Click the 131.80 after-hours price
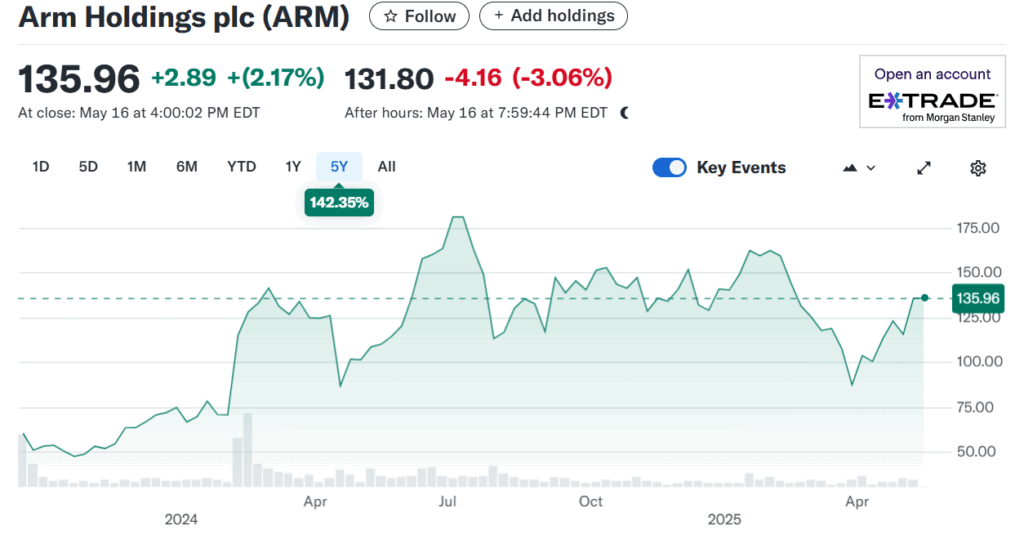Screen dimensions: 1024x535 click(x=389, y=79)
